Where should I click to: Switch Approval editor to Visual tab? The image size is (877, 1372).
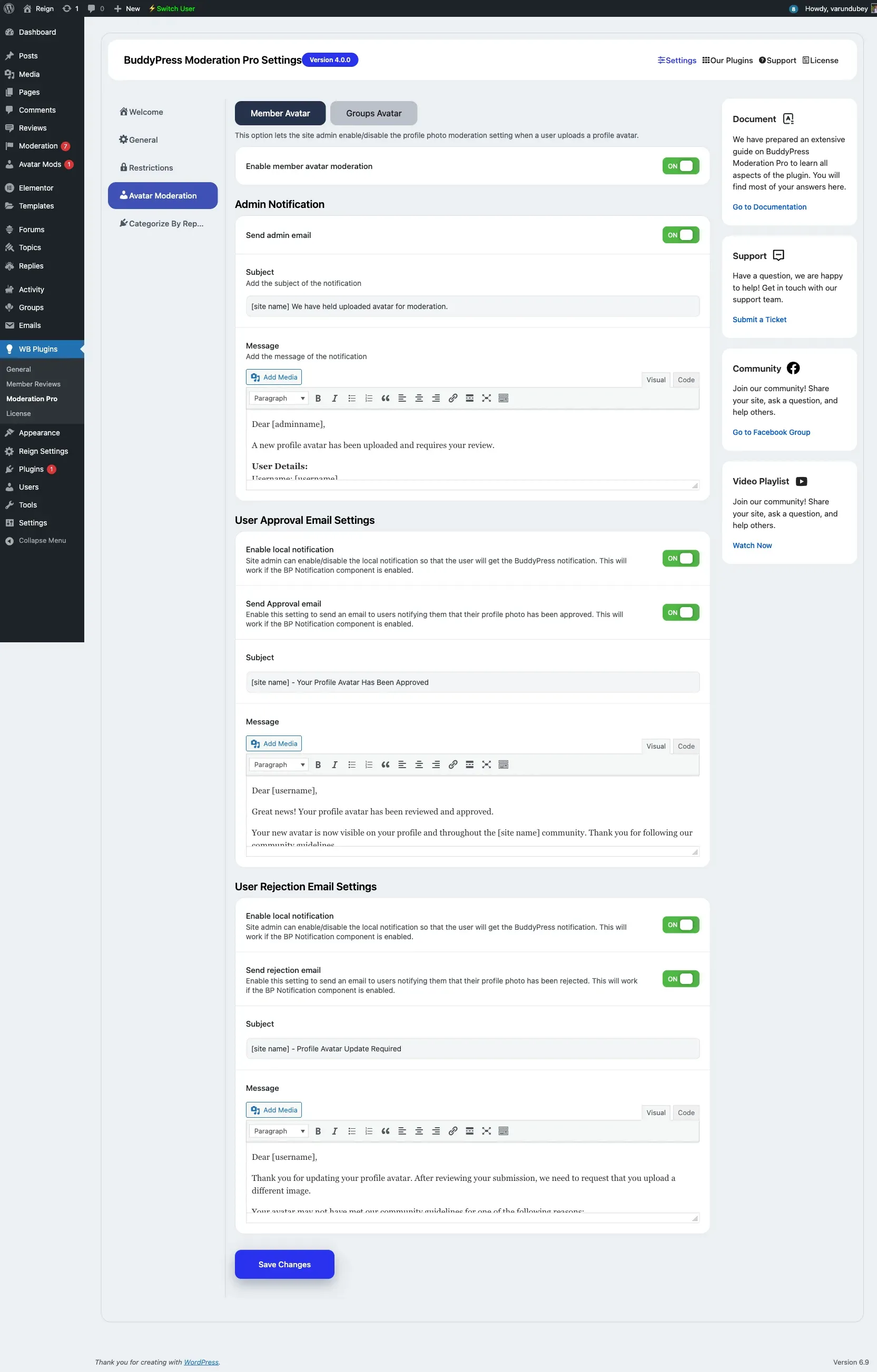(656, 747)
